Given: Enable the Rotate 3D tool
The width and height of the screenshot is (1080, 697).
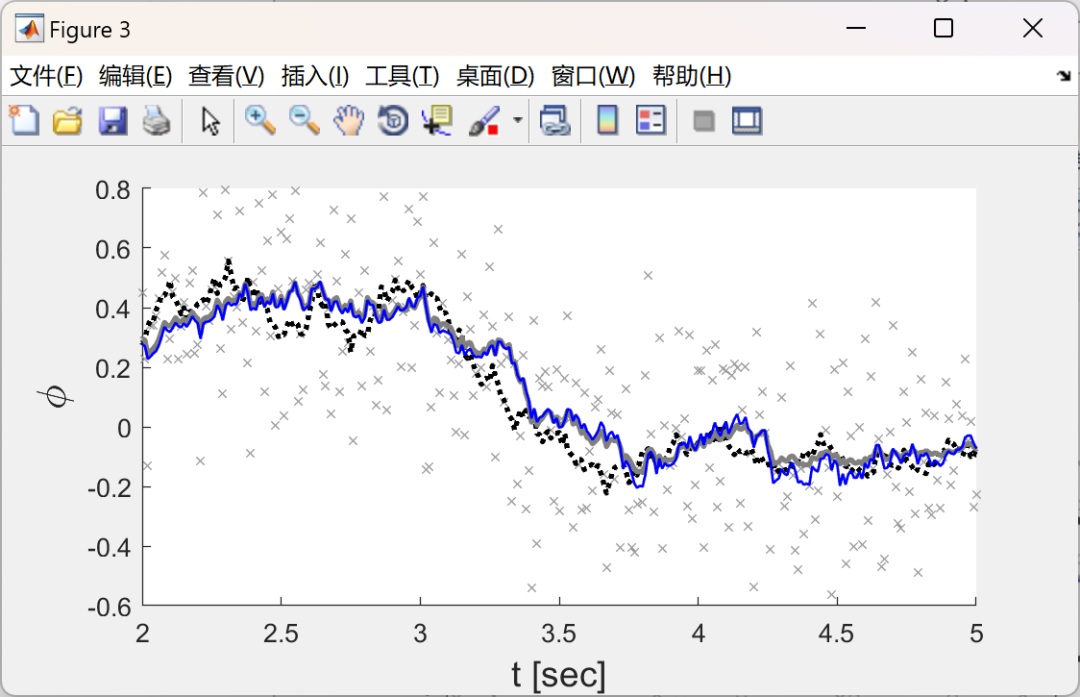Looking at the screenshot, I should click(393, 121).
